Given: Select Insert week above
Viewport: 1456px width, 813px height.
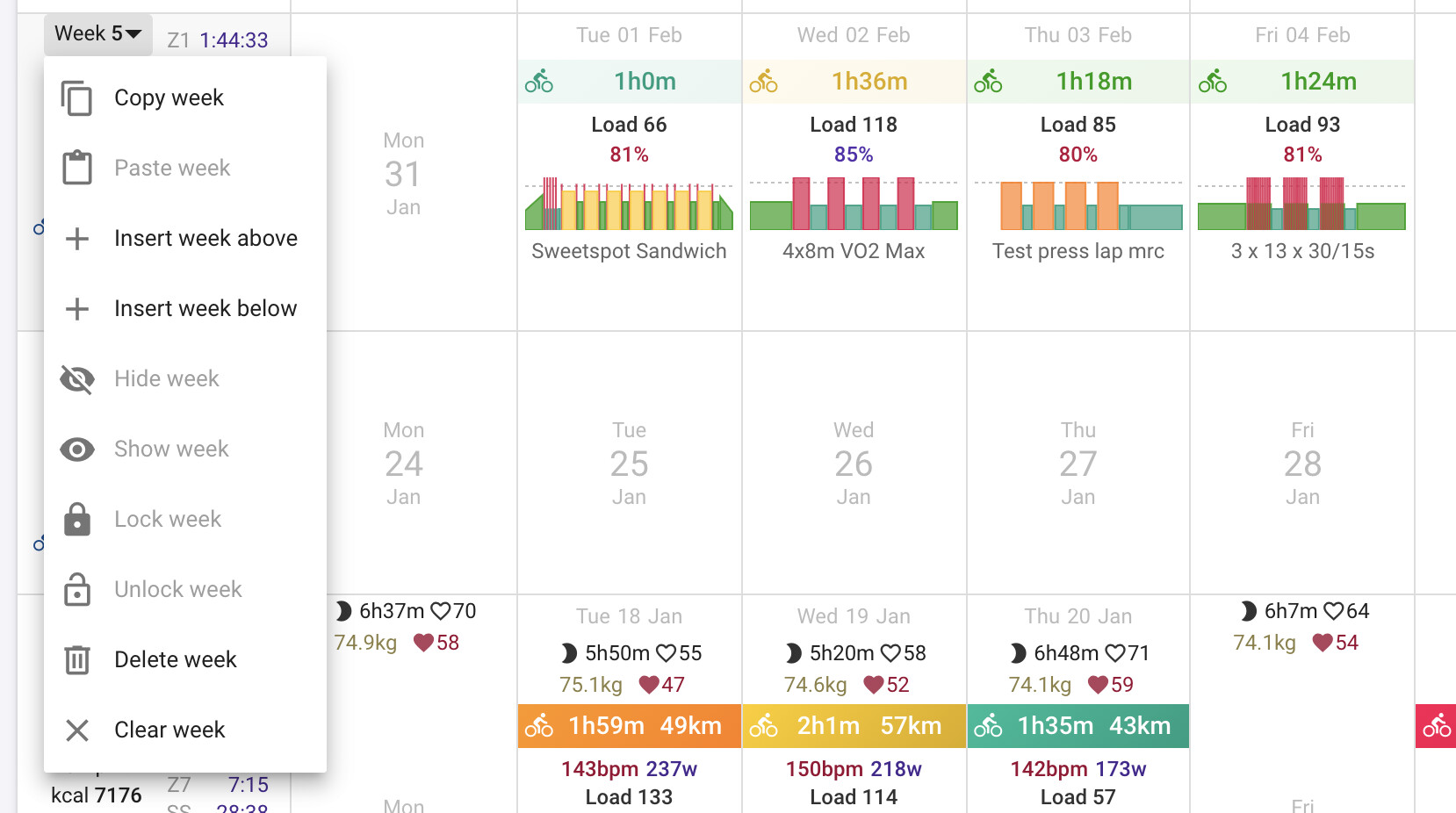Looking at the screenshot, I should point(205,238).
